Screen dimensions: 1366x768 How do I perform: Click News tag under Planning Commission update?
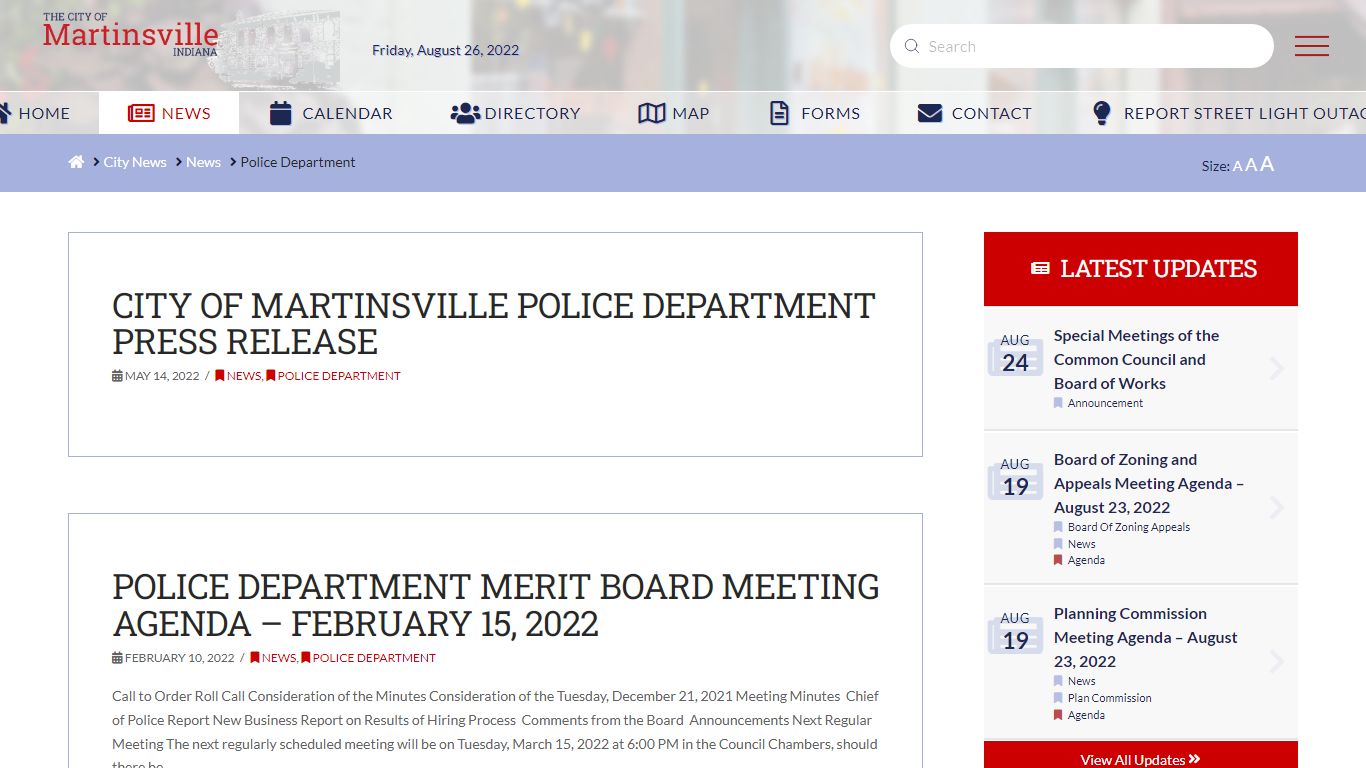1081,681
